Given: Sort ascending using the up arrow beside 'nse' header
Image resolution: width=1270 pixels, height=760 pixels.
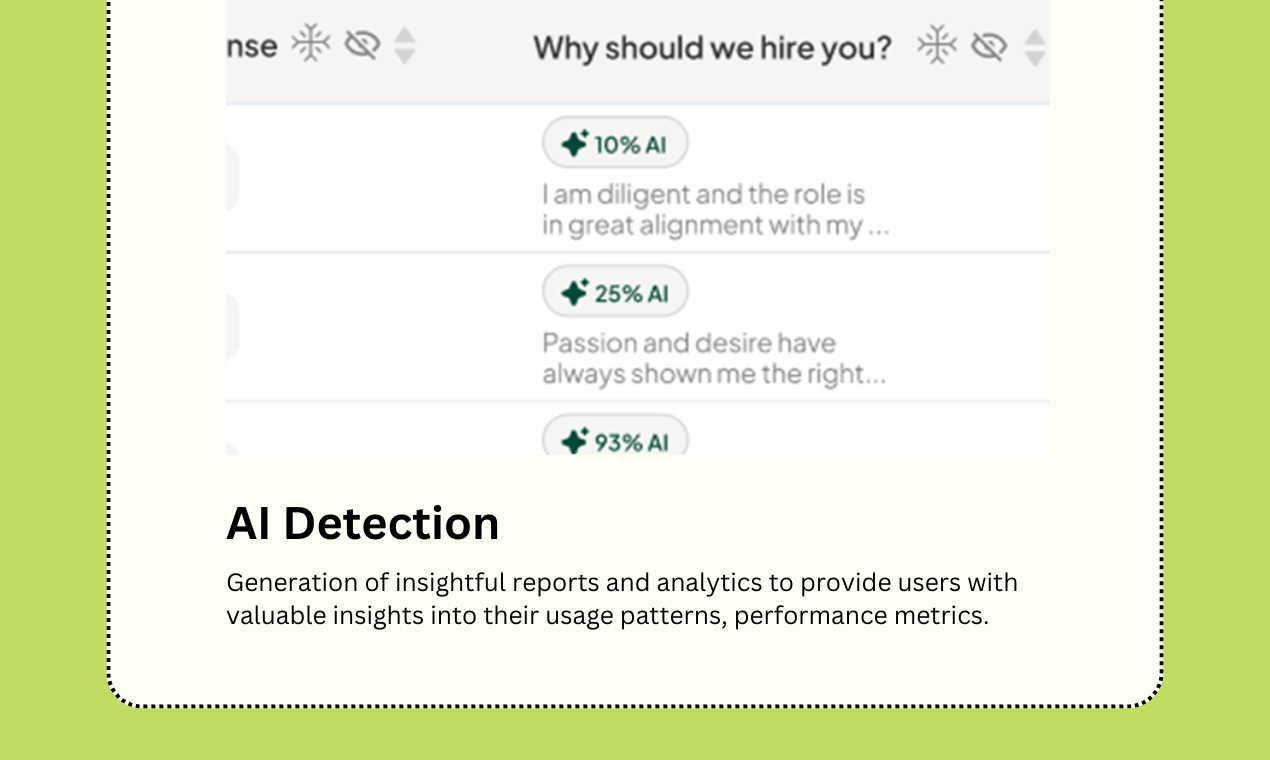Looking at the screenshot, I should tap(404, 35).
